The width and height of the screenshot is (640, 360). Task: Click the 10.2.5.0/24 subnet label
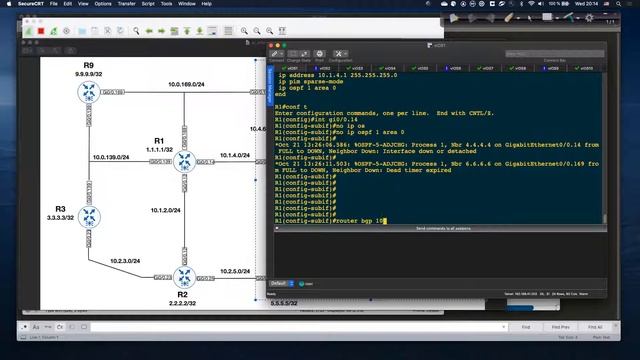pyautogui.click(x=235, y=271)
